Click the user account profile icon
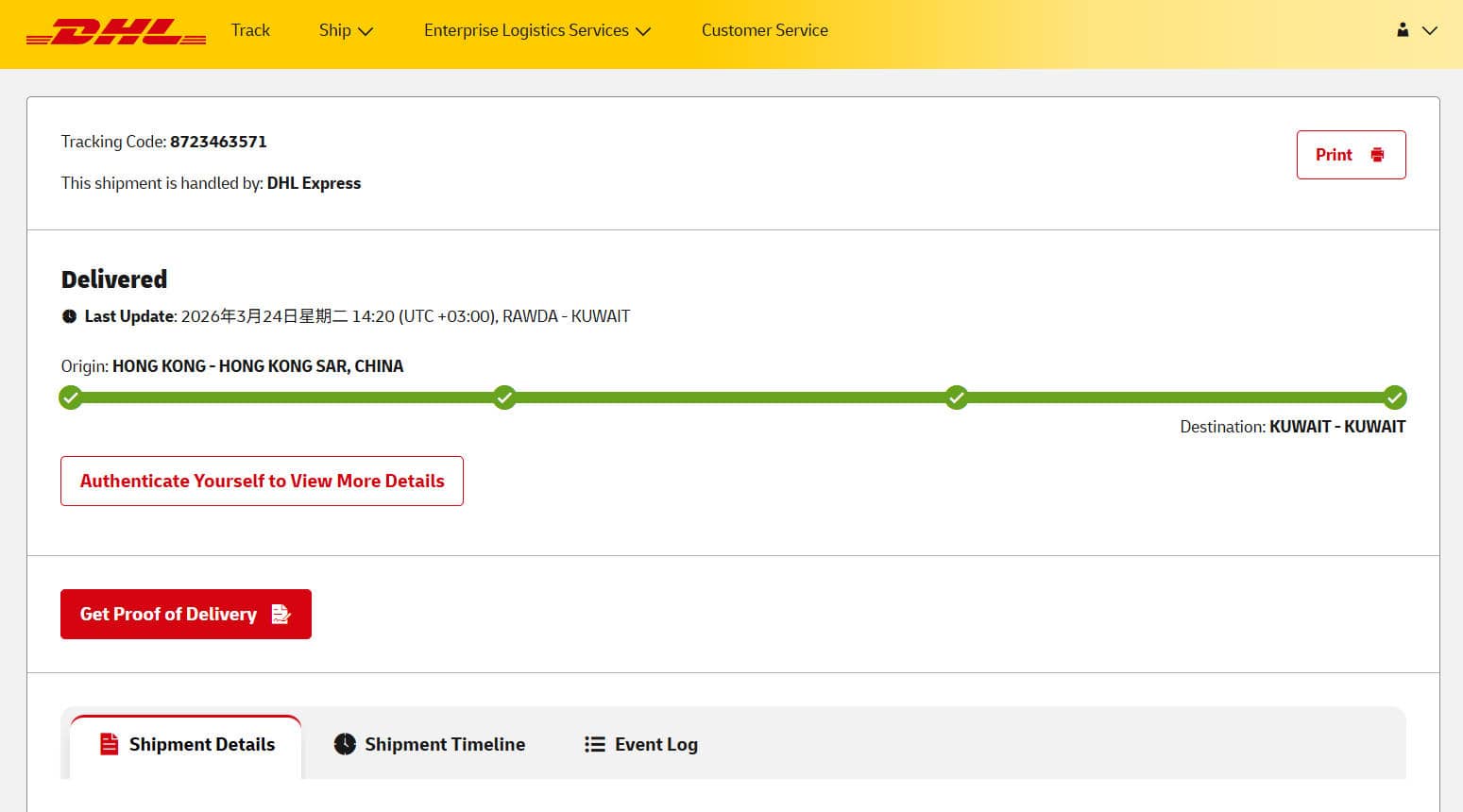The width and height of the screenshot is (1463, 812). coord(1403,30)
